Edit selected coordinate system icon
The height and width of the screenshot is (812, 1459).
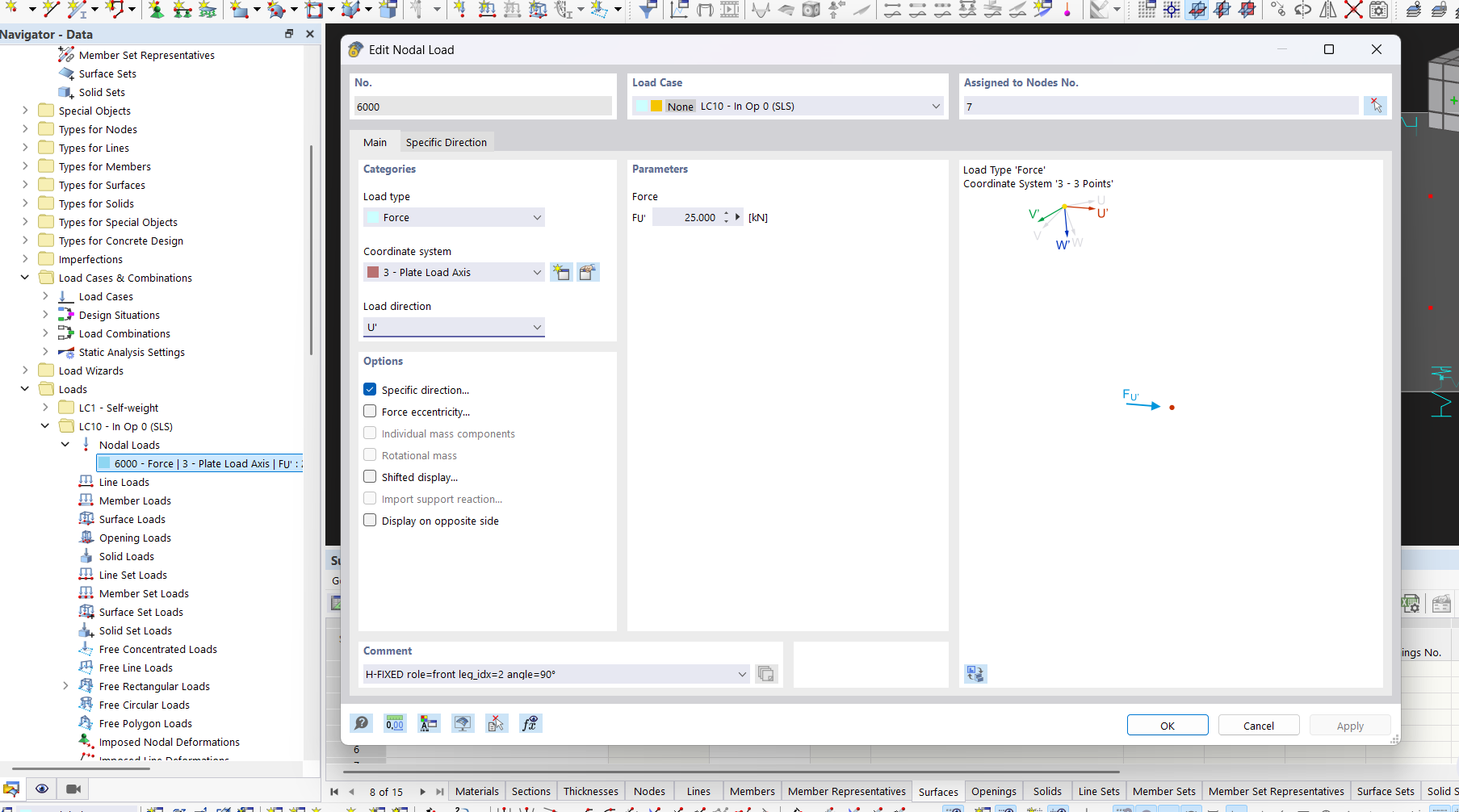pyautogui.click(x=588, y=273)
